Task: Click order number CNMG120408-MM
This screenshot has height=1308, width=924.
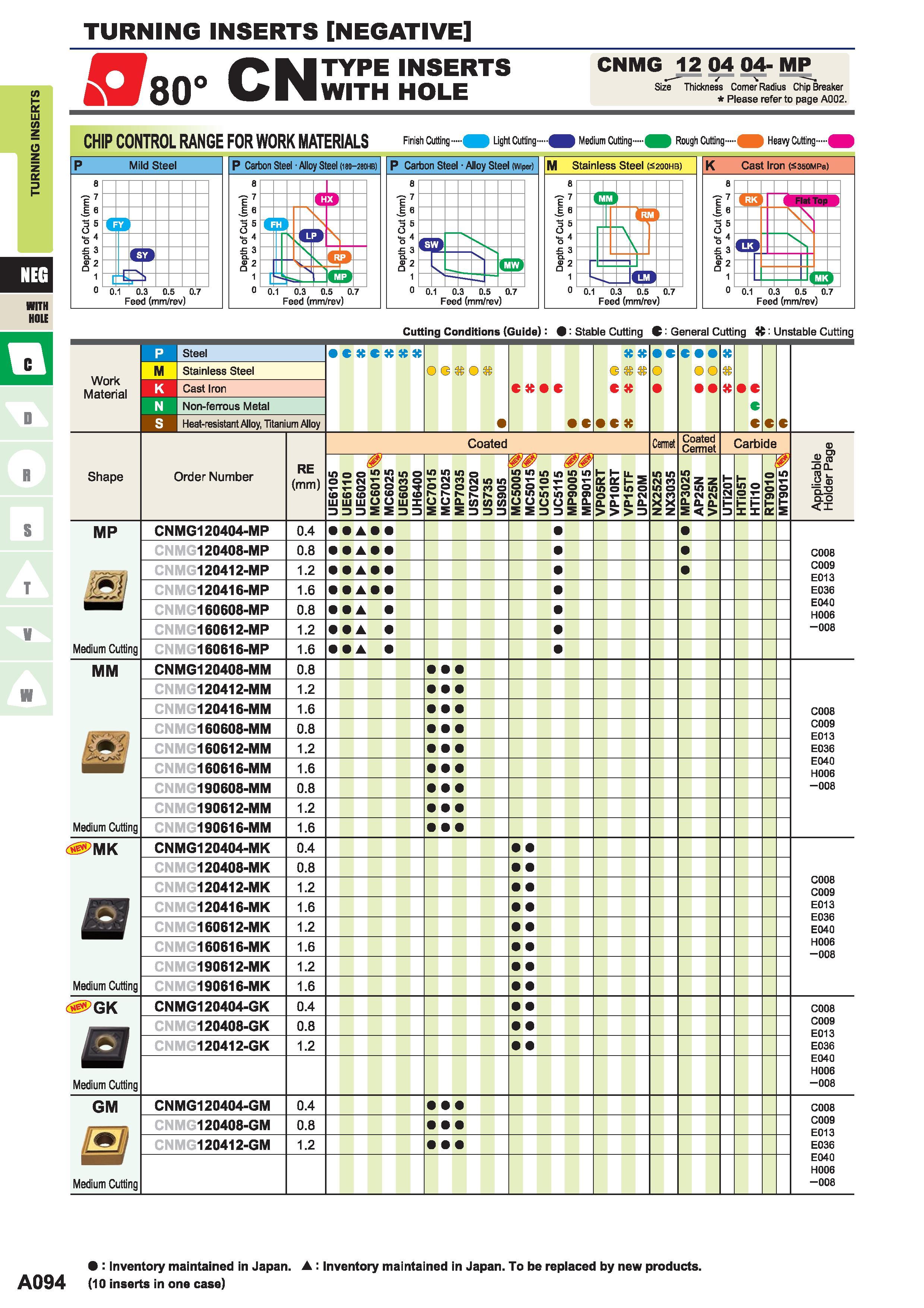Action: coord(212,669)
